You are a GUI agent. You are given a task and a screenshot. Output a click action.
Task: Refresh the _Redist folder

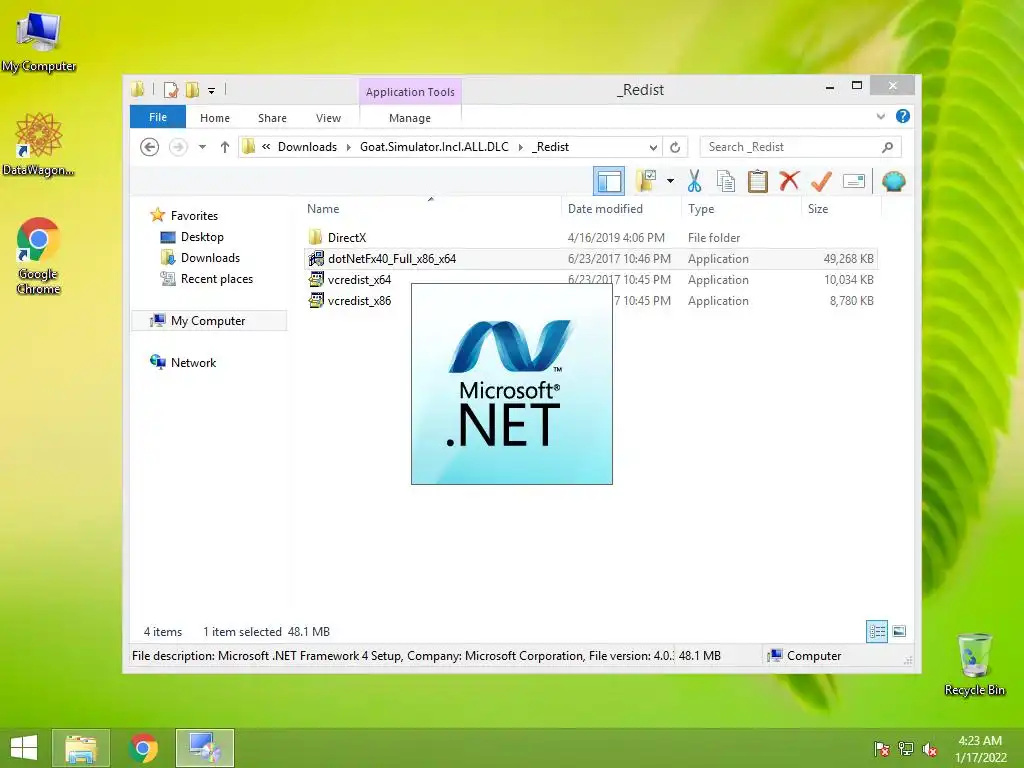pyautogui.click(x=675, y=147)
